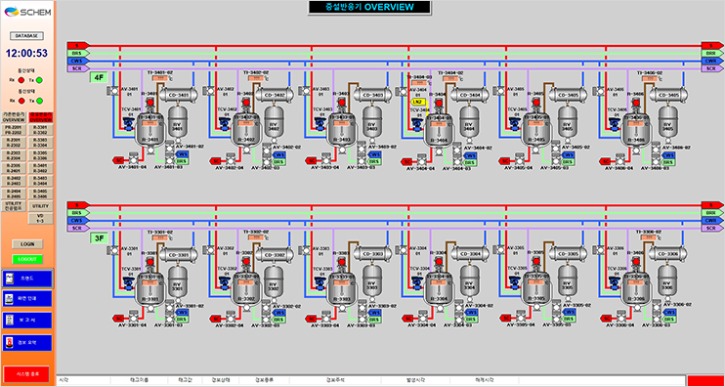Viewport: 725px width, 387px height.
Task: Click reactor vessel R-3305
Action: tap(537, 289)
